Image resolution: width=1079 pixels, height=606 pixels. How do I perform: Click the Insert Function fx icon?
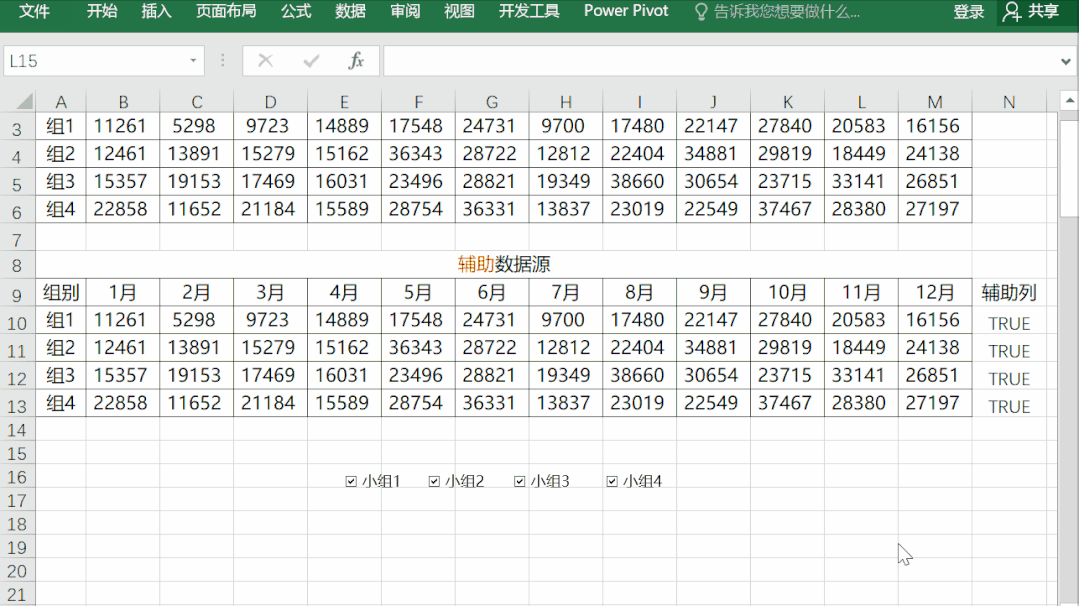click(356, 61)
